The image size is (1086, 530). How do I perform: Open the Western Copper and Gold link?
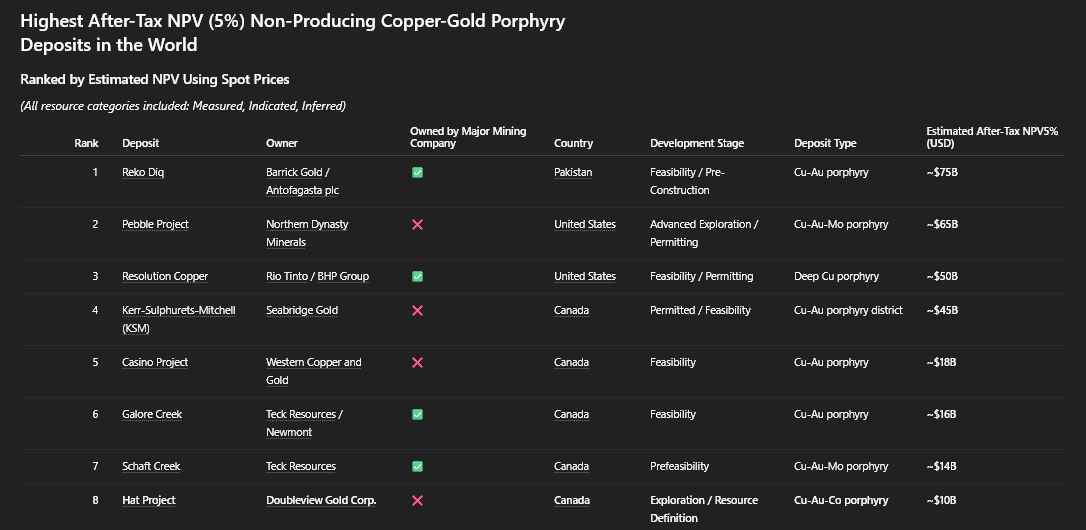[313, 371]
